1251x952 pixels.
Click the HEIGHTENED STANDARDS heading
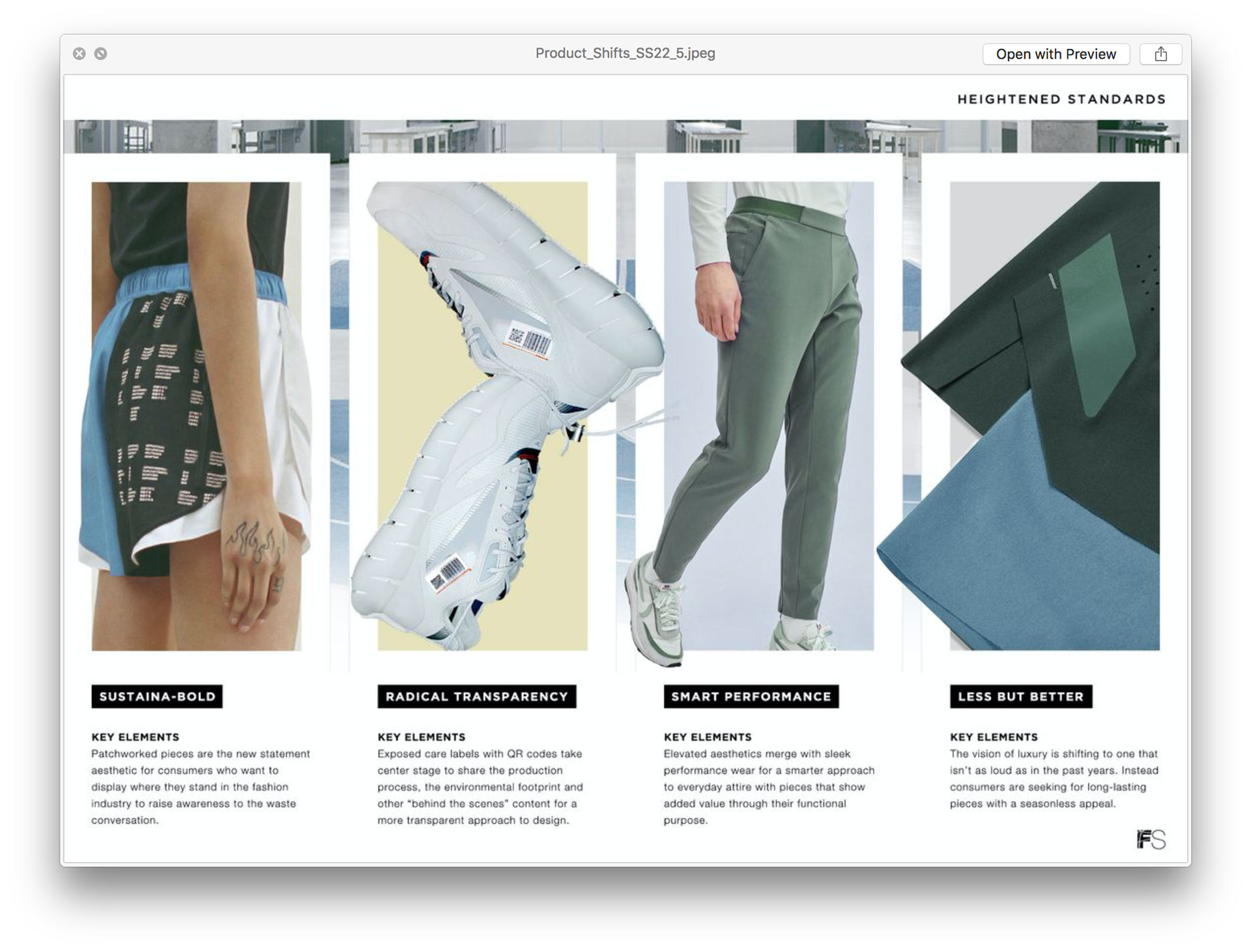point(1061,99)
